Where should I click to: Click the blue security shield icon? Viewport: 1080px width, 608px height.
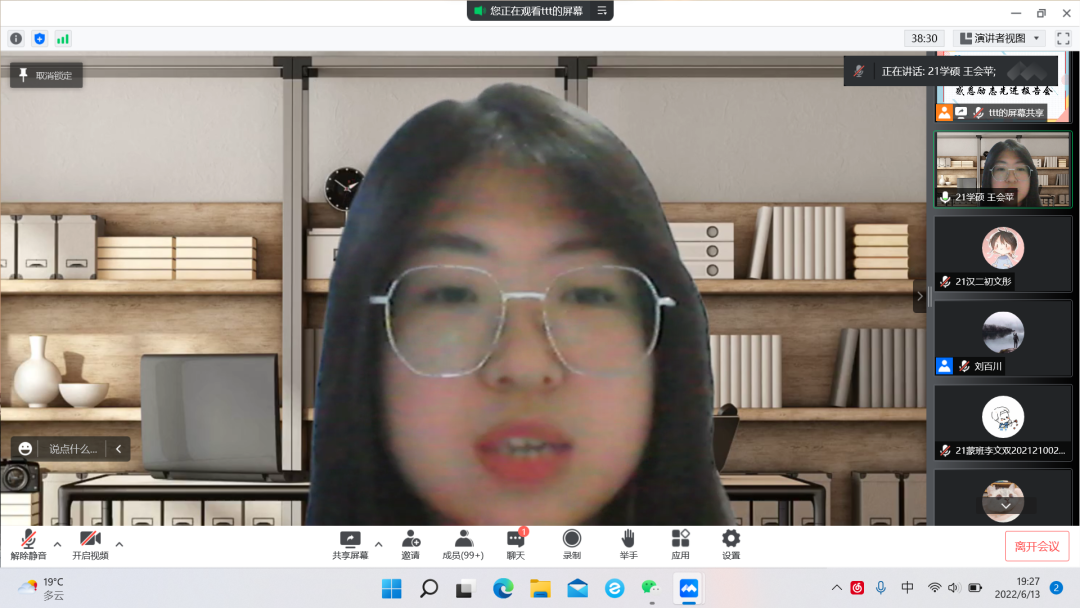(40, 39)
